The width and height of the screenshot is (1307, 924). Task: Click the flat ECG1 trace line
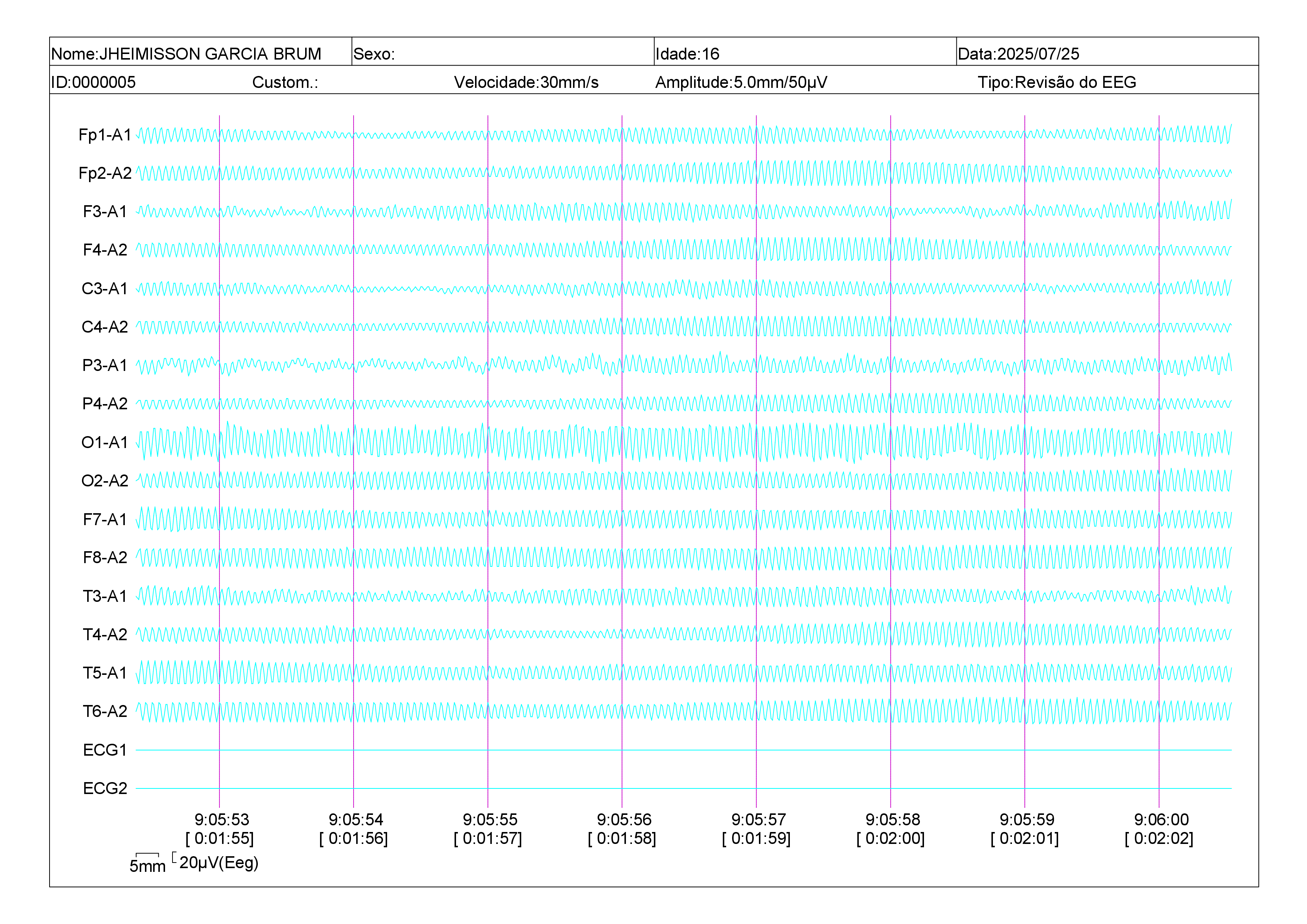click(684, 750)
